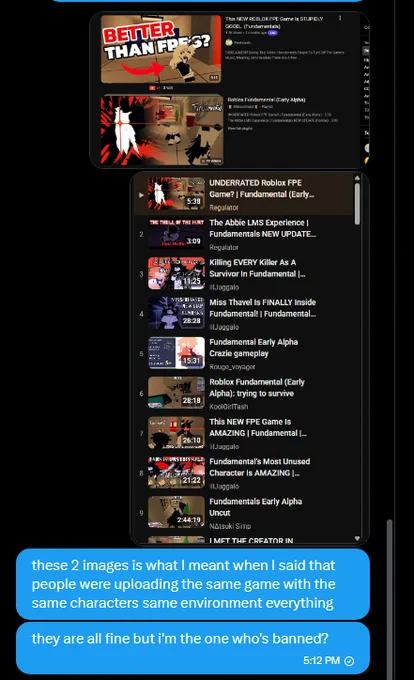Select the 'these 2 images is what I meant' message bubble
The image size is (414, 680).
tap(193, 584)
